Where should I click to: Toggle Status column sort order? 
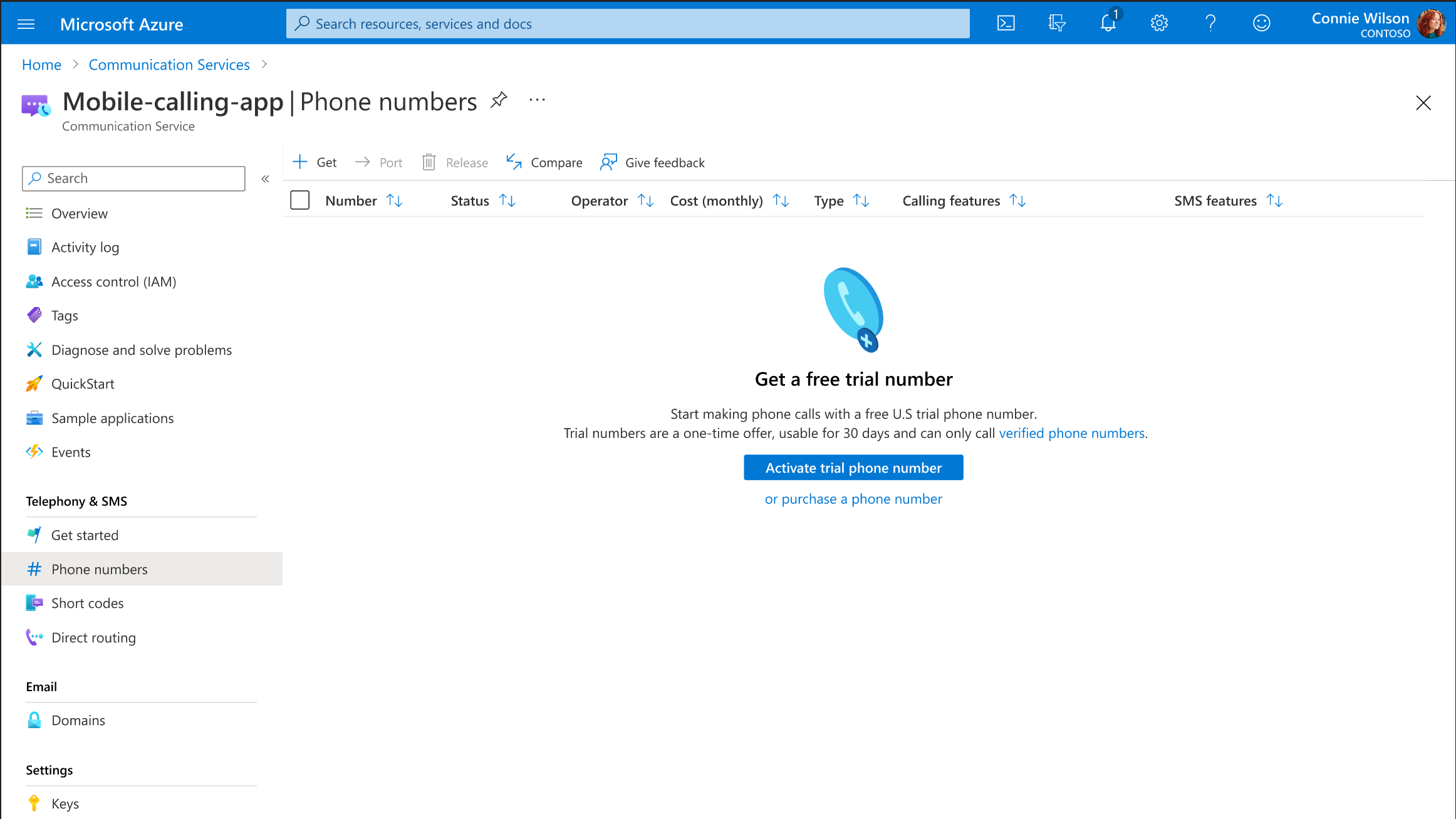click(508, 200)
